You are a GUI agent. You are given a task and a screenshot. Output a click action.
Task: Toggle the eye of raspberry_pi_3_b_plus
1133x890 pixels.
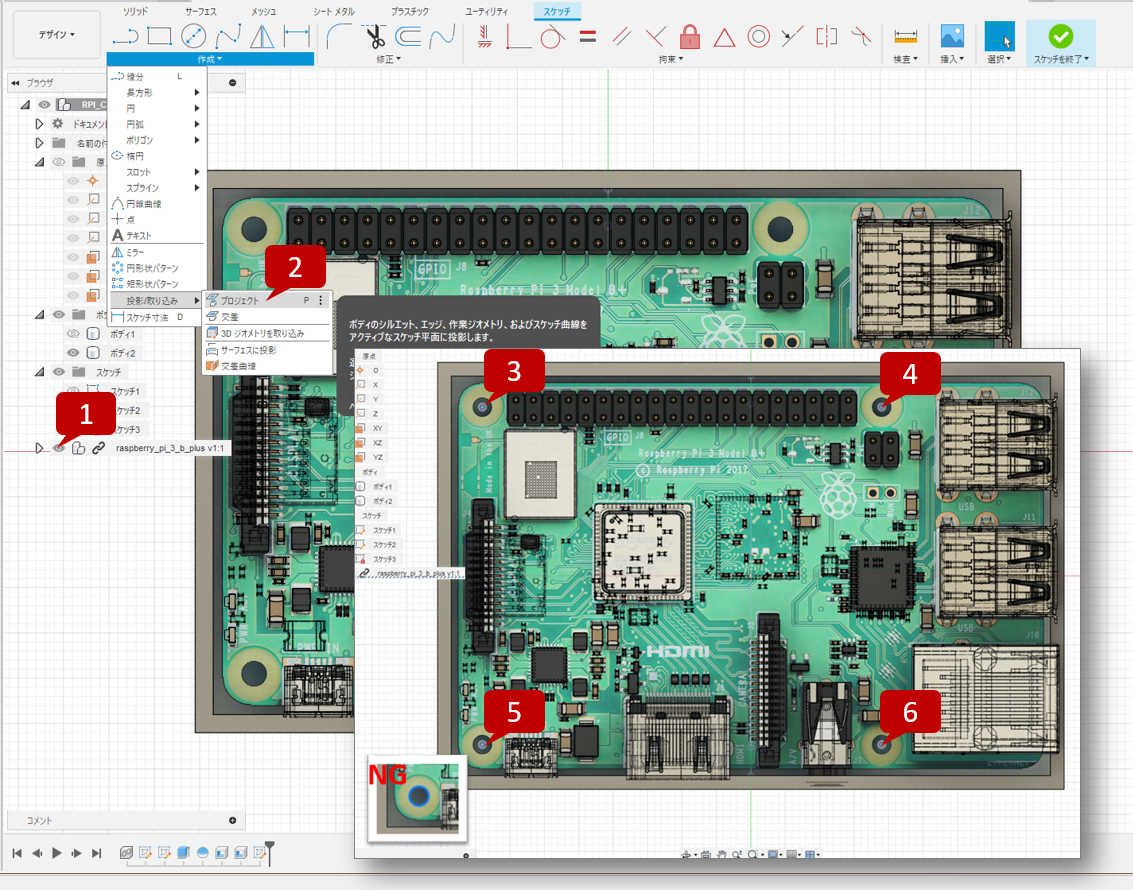[59, 448]
